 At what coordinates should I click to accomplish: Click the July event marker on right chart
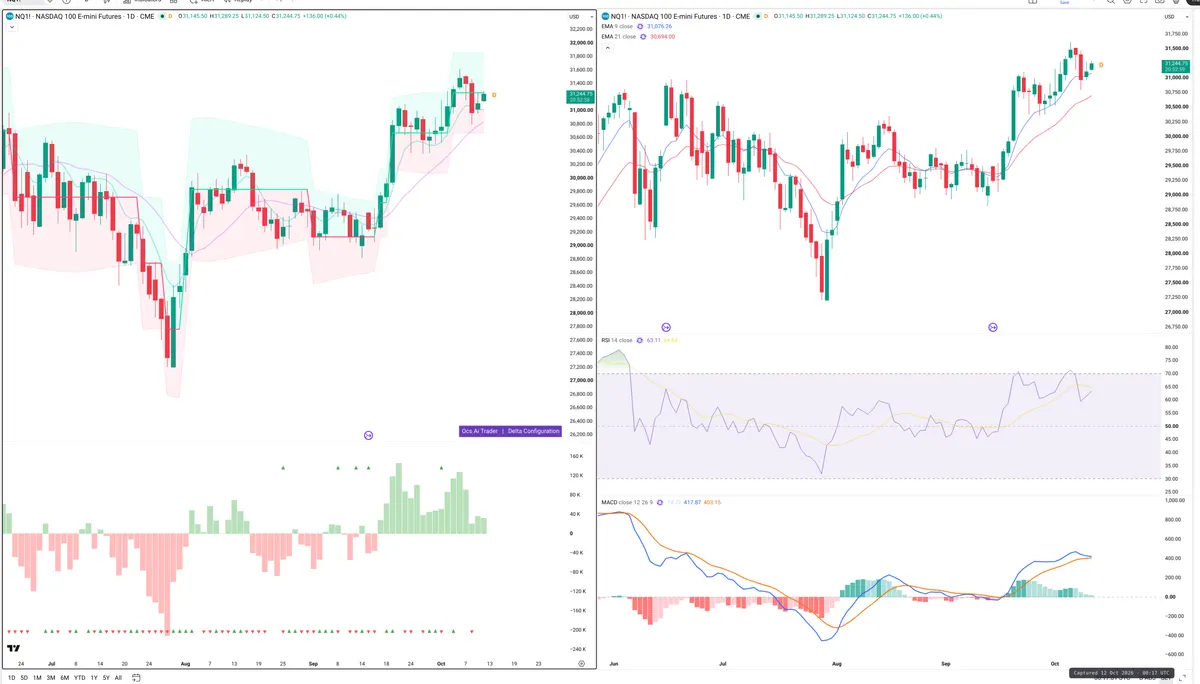point(667,327)
